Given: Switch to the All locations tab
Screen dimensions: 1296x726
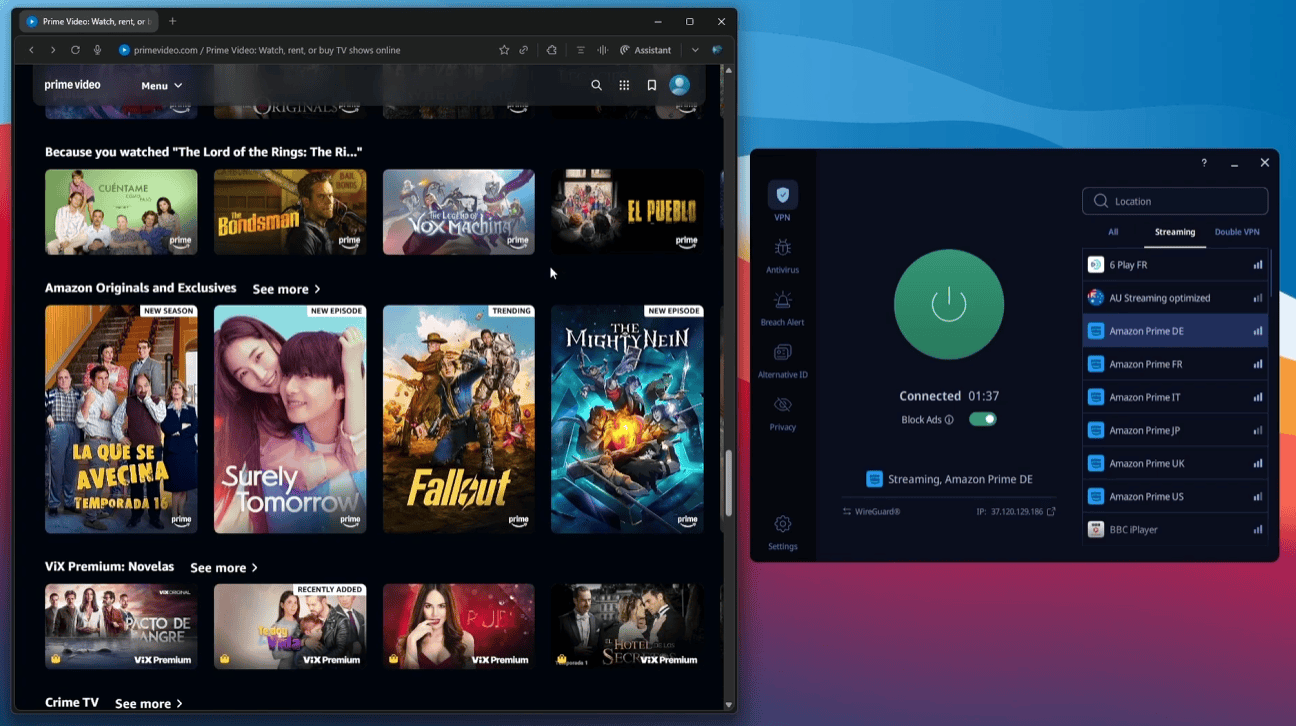Looking at the screenshot, I should coord(1113,232).
